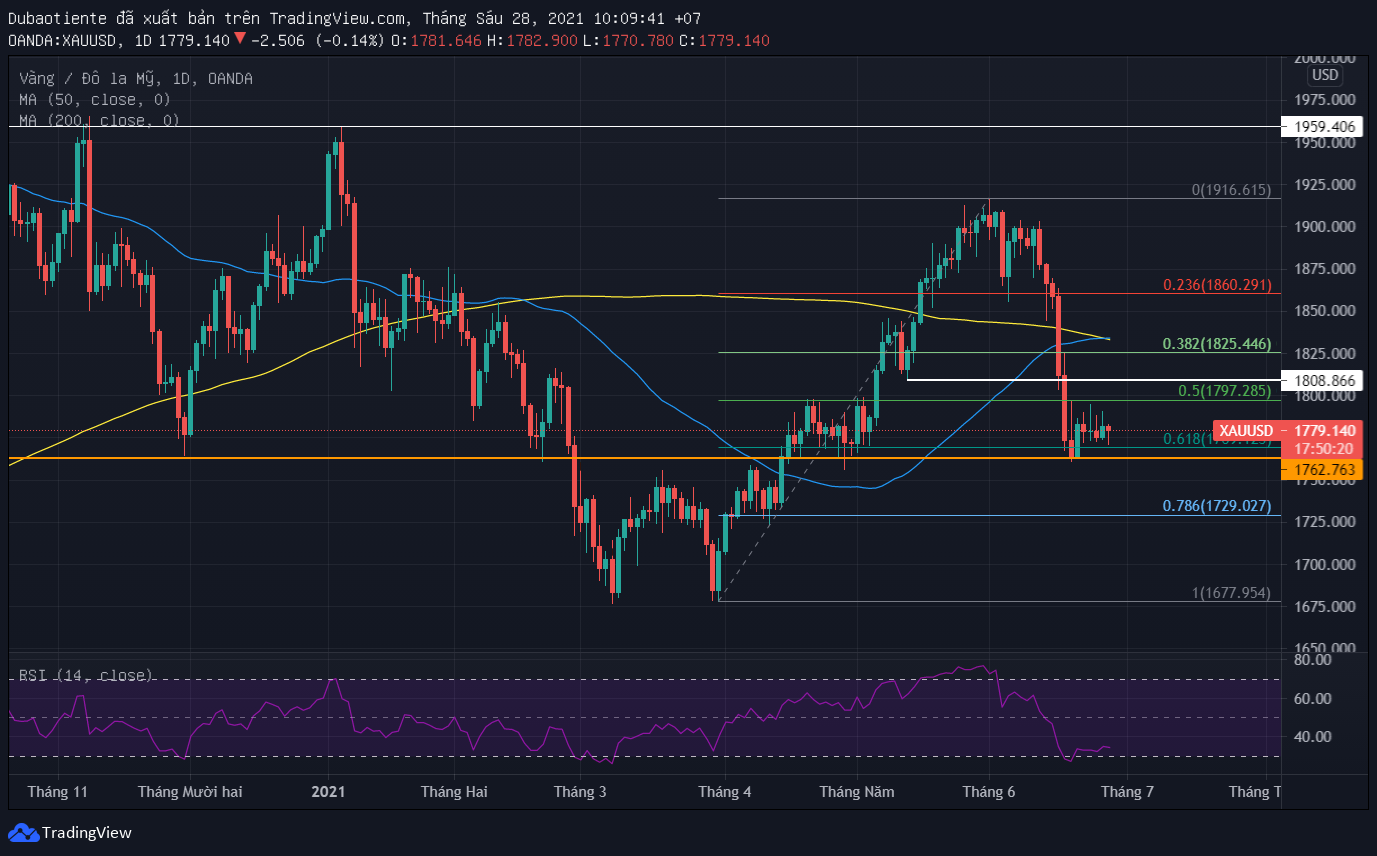Select the short white 1808 horizontal line segment
Screen dimensions: 1377x856
pyautogui.click(x=1093, y=380)
